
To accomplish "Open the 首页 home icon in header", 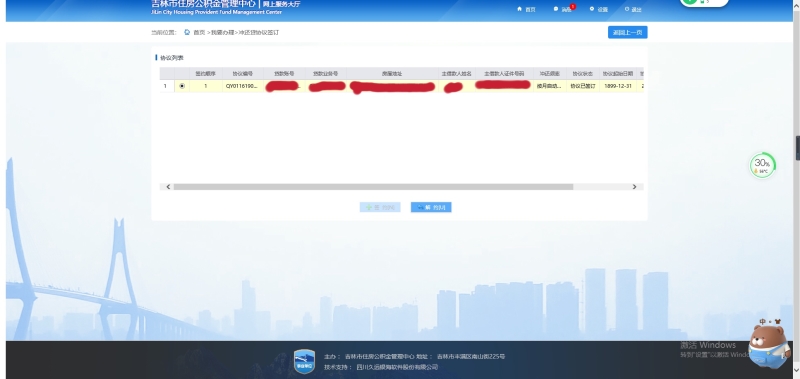I will coord(519,9).
